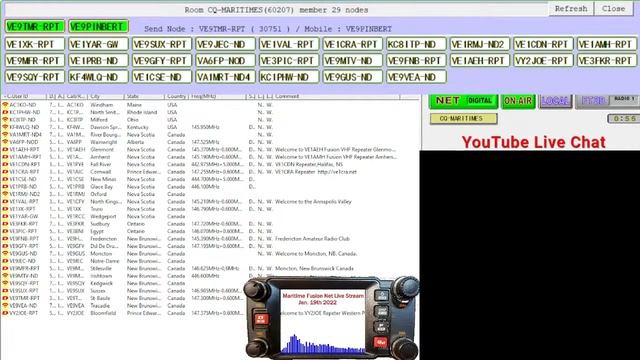The image size is (640, 360).
Task: Click the yellow CQ-MARITIMES room label
Action: click(463, 118)
